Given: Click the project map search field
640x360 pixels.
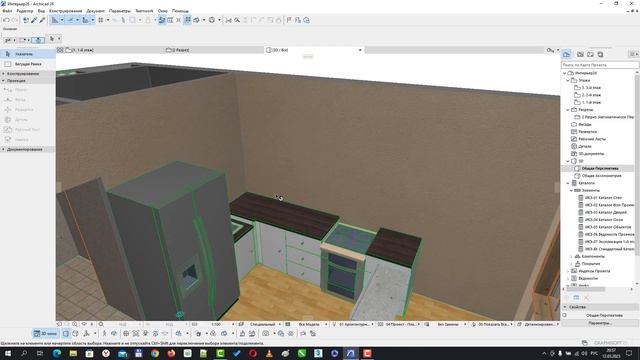Looking at the screenshot, I should pos(600,65).
